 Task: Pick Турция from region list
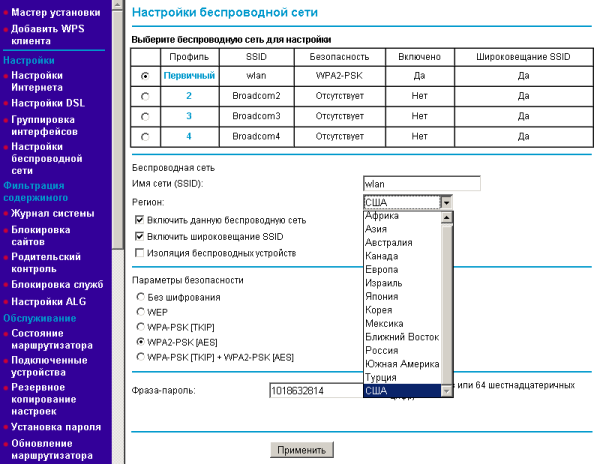[402, 378]
